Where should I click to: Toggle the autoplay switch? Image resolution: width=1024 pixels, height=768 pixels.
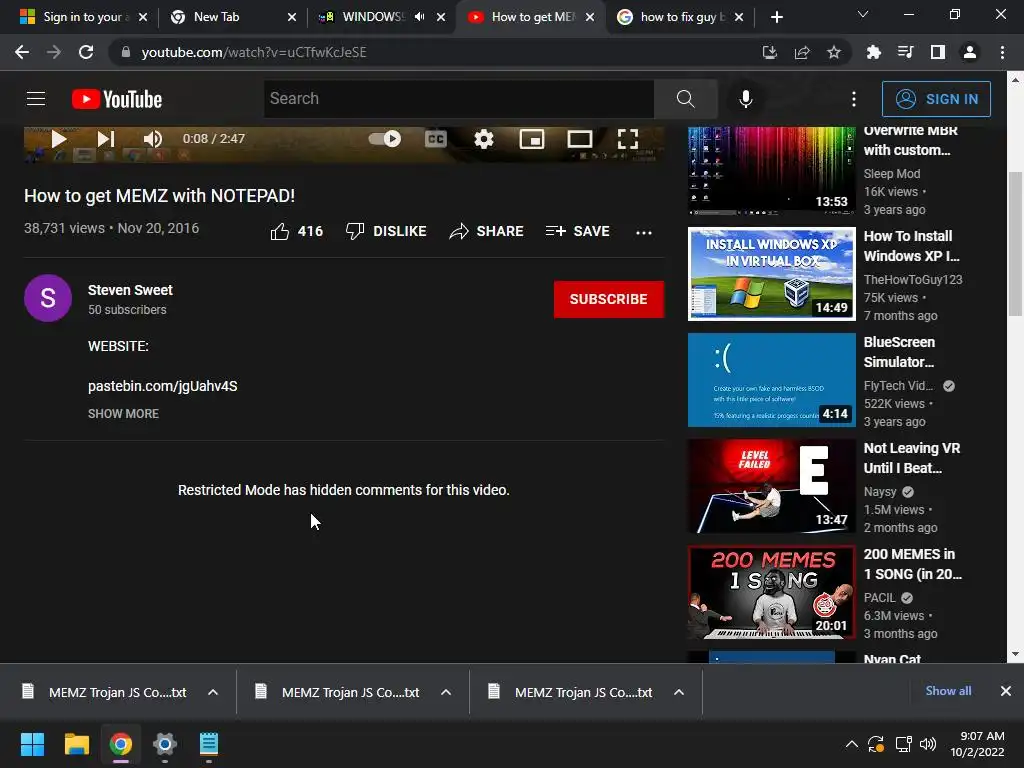click(x=385, y=138)
